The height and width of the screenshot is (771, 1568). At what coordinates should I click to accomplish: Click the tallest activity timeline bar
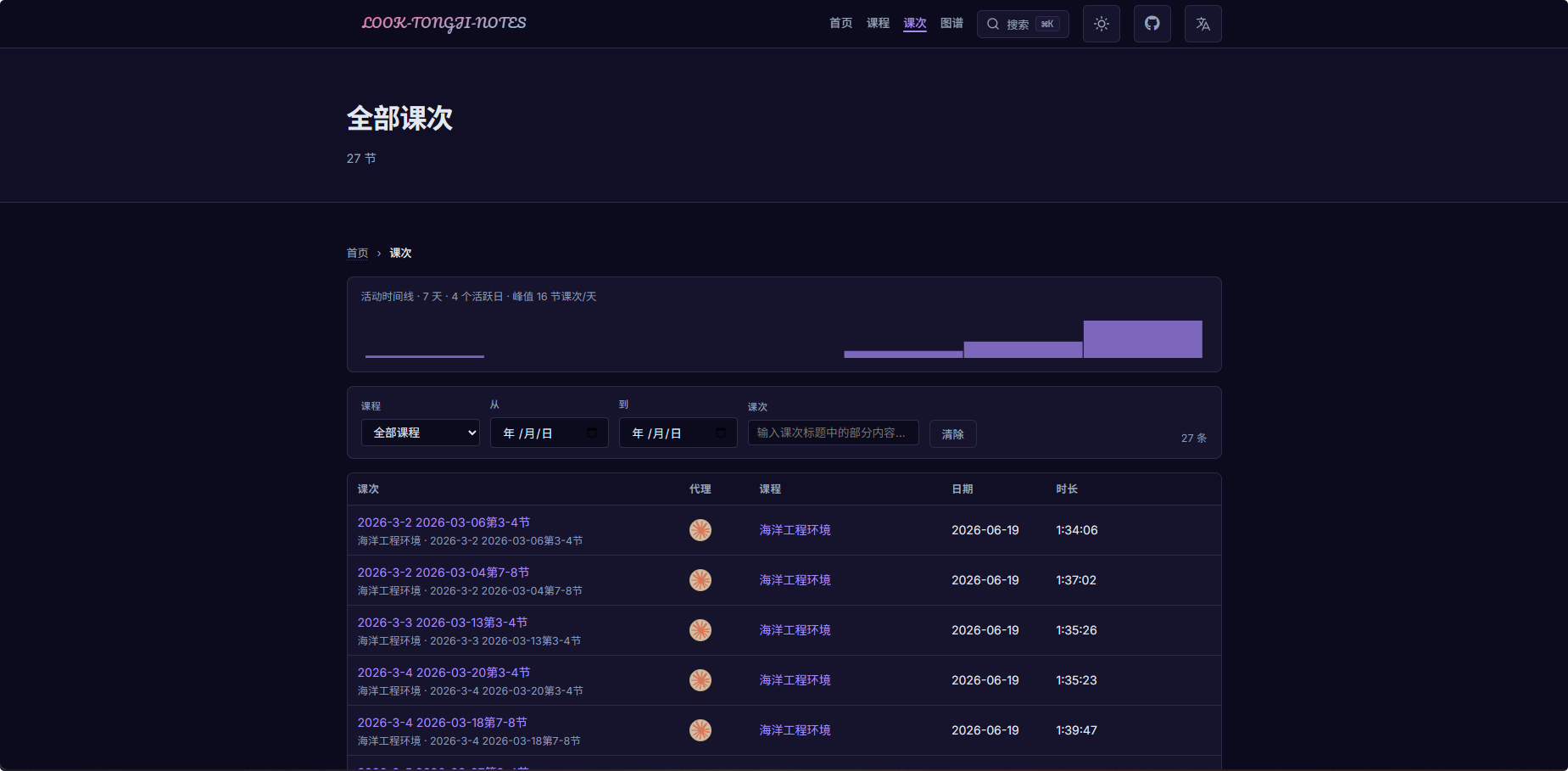click(x=1142, y=339)
